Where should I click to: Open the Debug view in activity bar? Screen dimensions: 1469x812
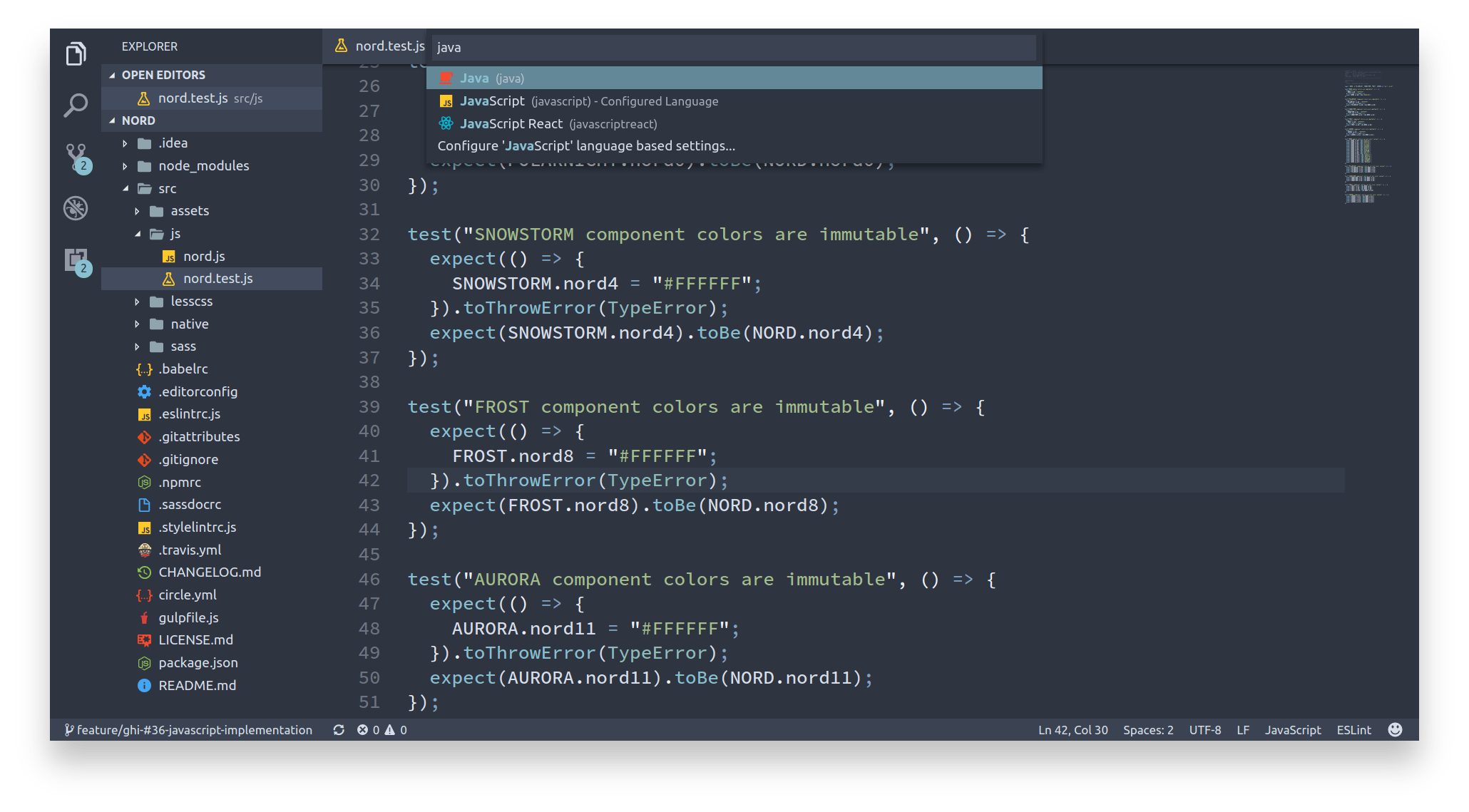point(76,208)
